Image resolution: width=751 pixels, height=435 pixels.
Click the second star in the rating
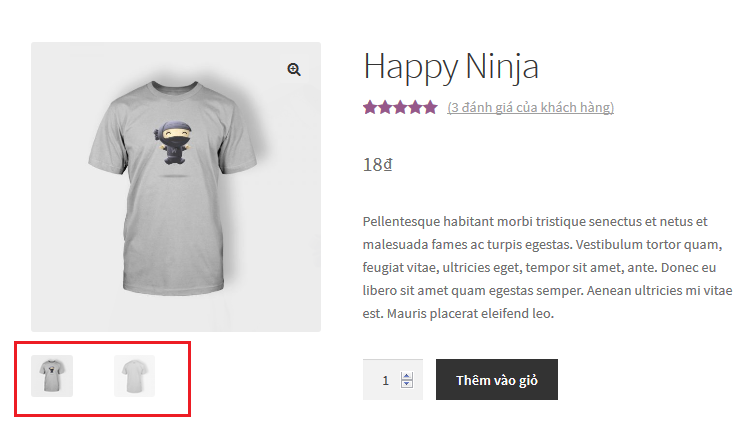coord(385,107)
